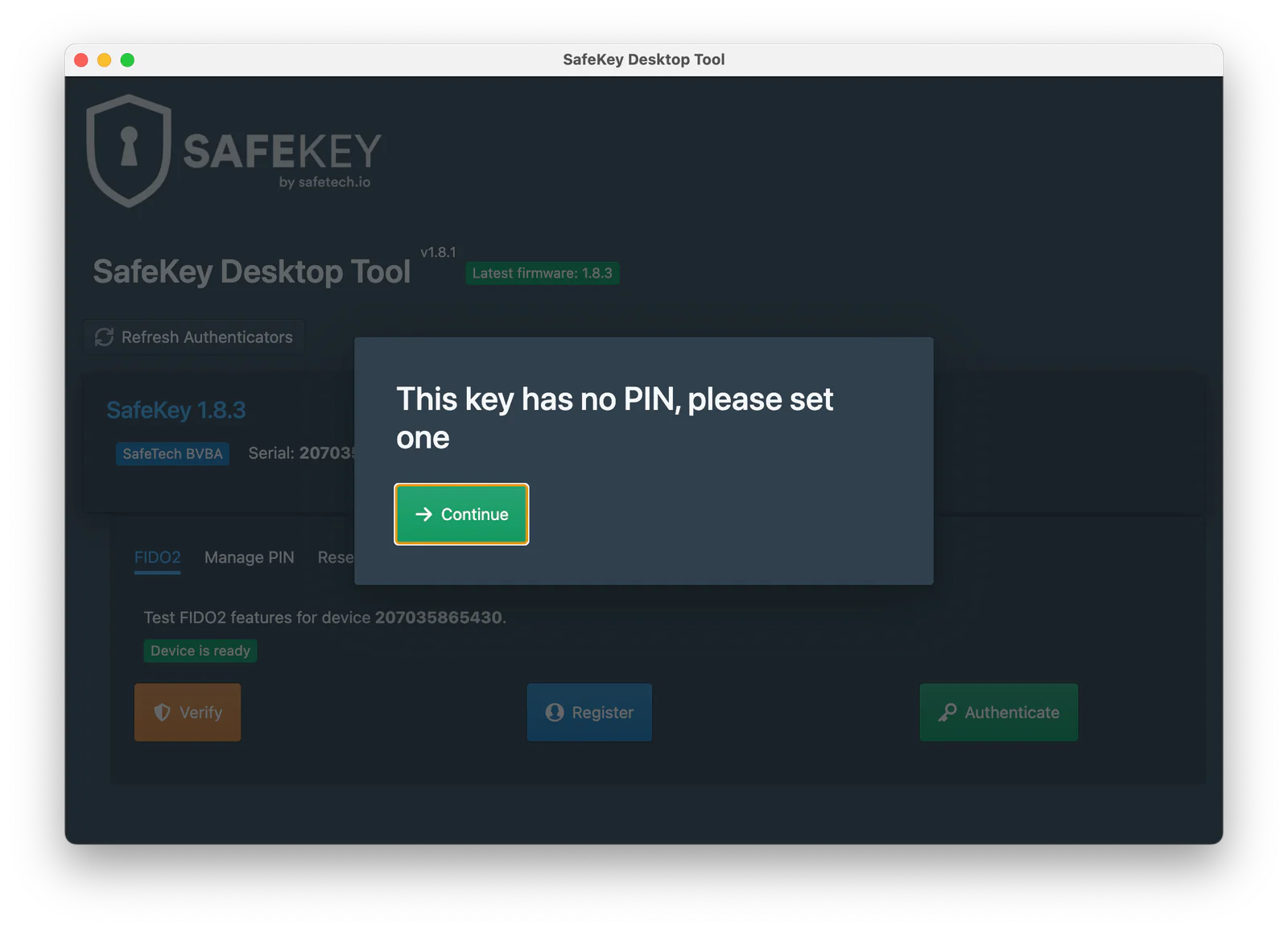This screenshot has height=930, width=1288.
Task: Click the Continue button in the PIN dialog
Action: [x=461, y=514]
